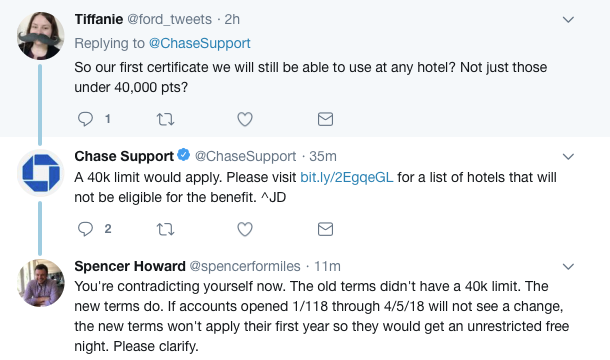Retweet Tiffanie's tweet about the first certificate
This screenshot has width=610, height=360.
pyautogui.click(x=165, y=119)
